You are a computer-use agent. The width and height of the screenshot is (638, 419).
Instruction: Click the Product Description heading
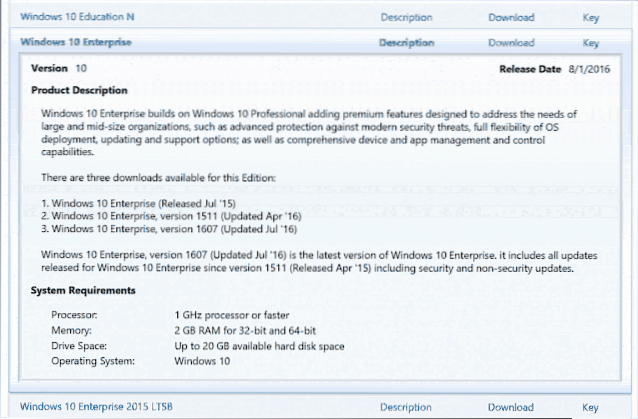(81, 91)
